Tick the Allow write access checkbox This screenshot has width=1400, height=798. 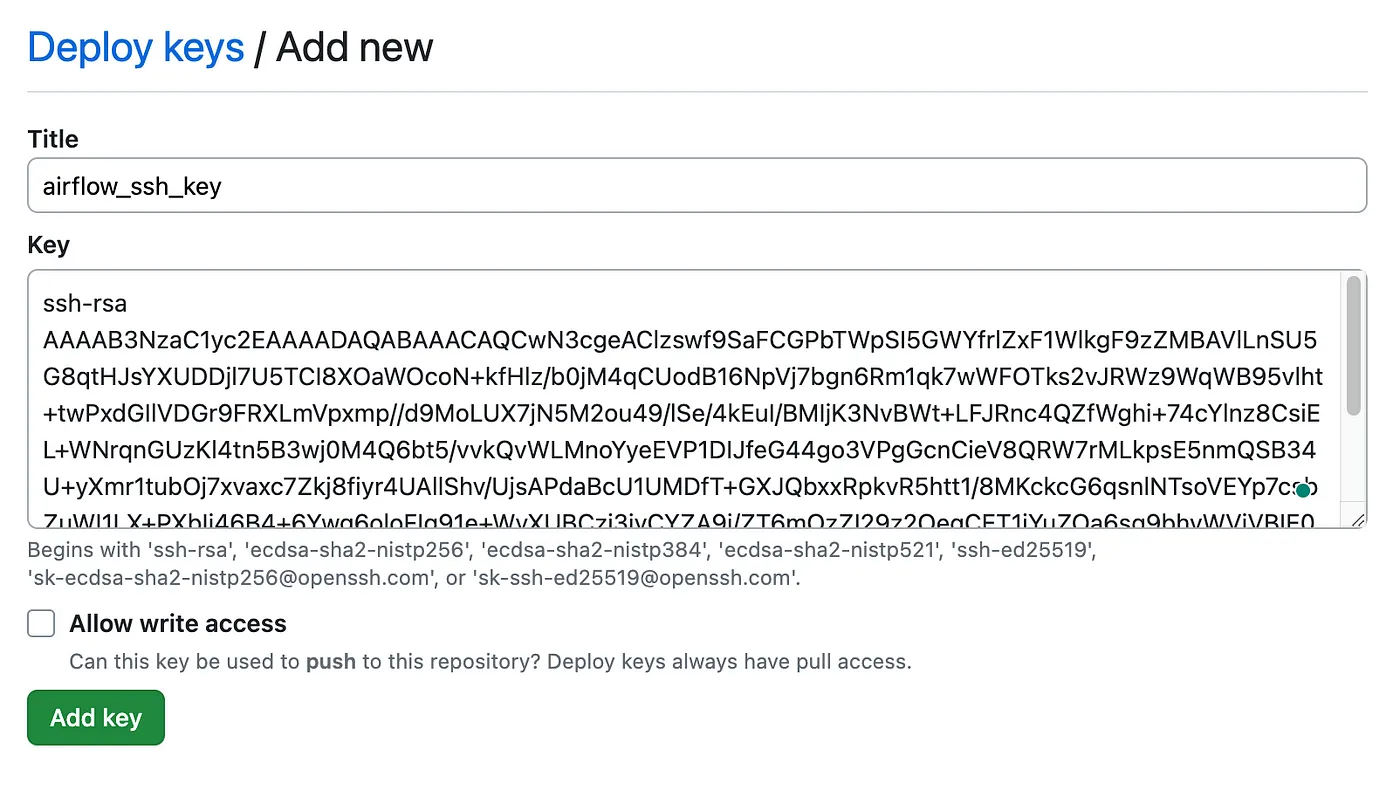[41, 624]
